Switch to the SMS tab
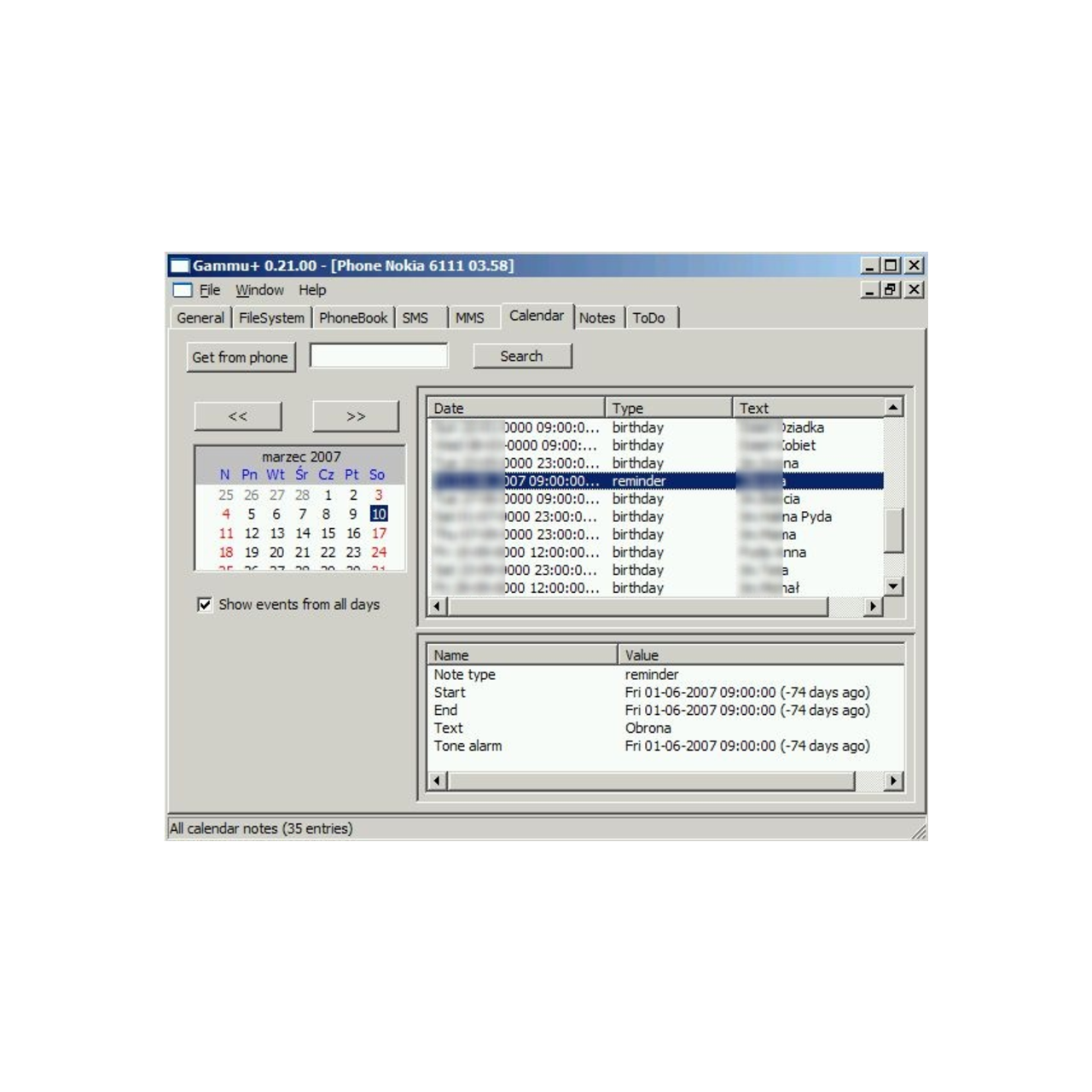Viewport: 1092px width, 1092px height. 415,318
